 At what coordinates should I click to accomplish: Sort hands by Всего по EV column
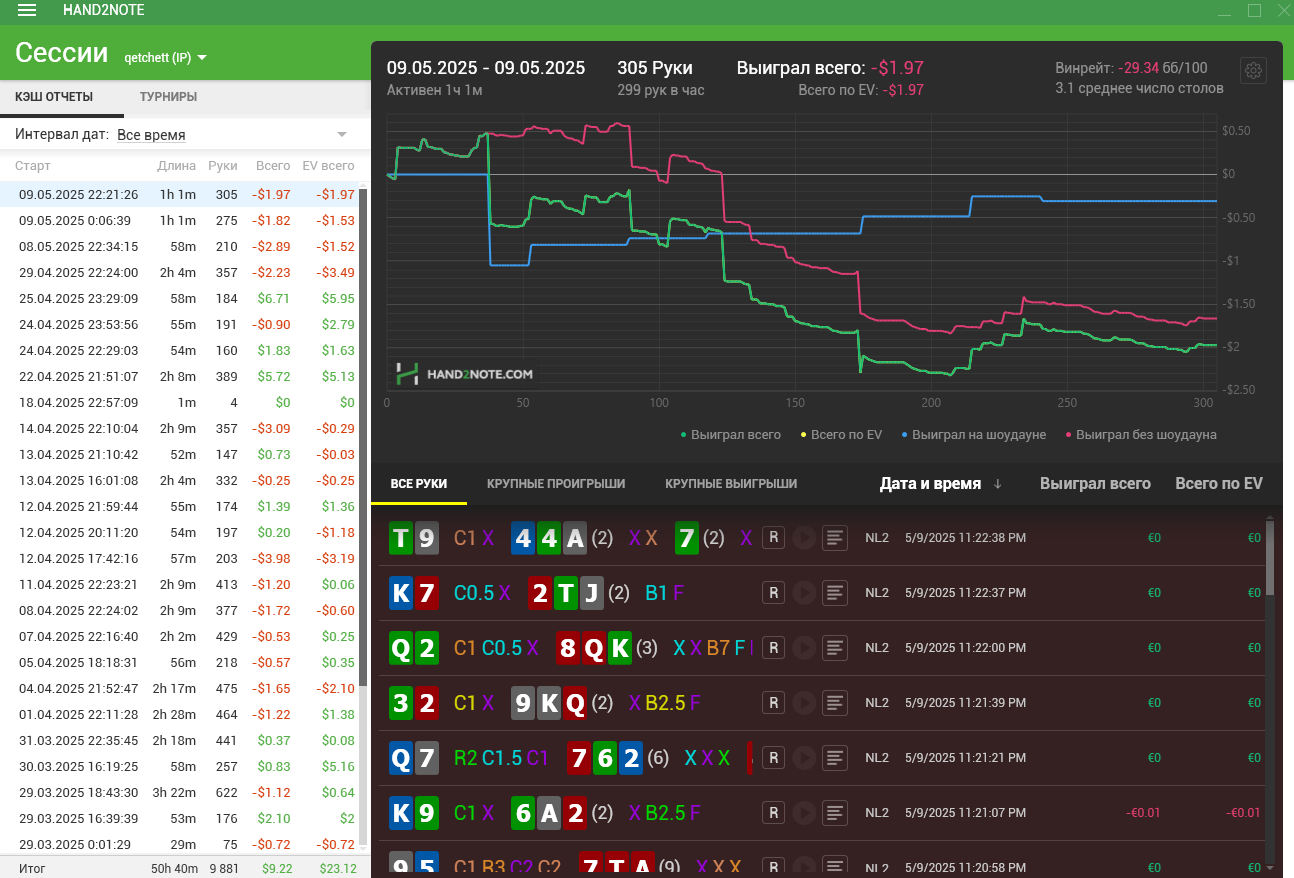tap(1219, 484)
